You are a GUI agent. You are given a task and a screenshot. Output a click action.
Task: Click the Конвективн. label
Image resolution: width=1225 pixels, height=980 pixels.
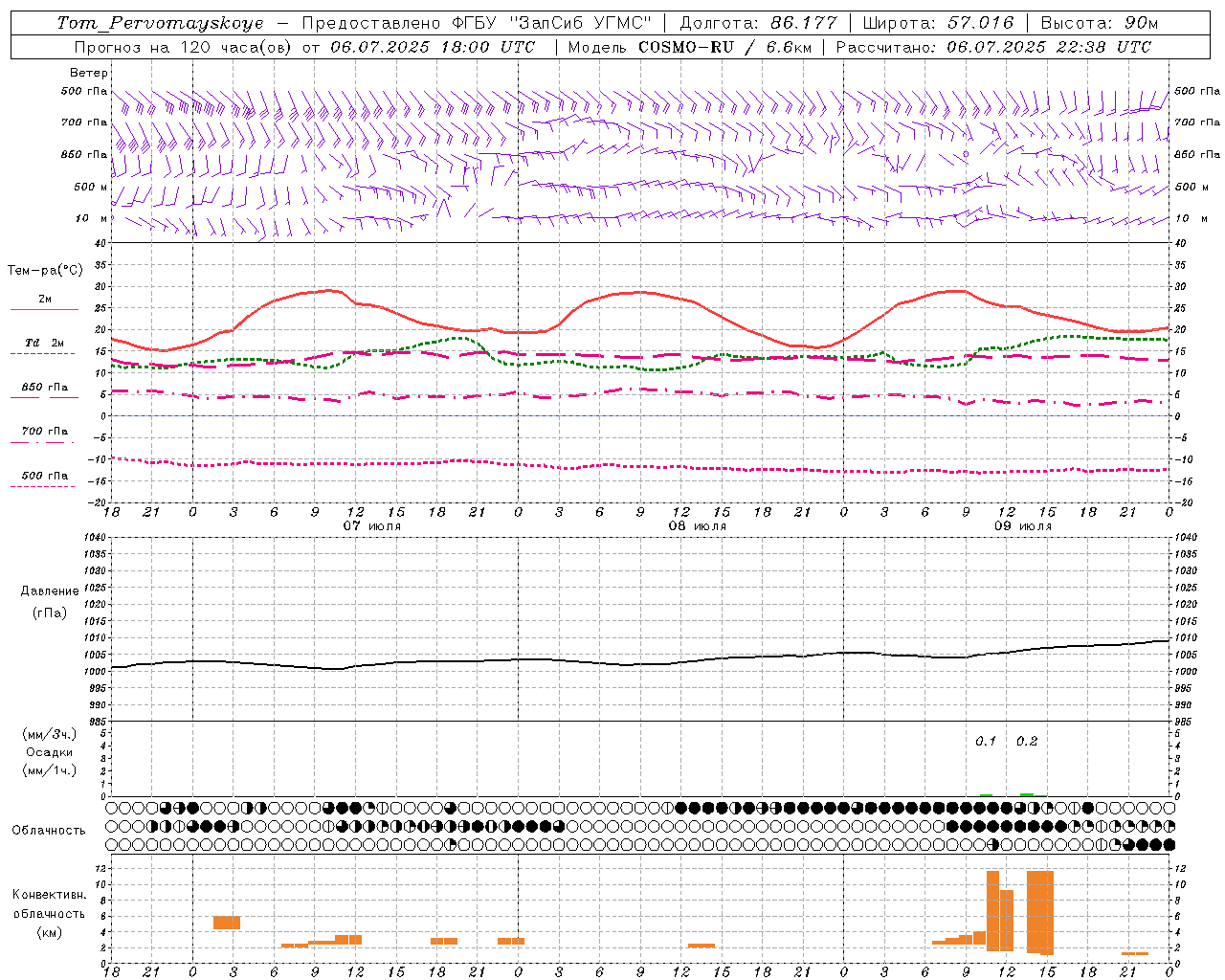tap(49, 895)
